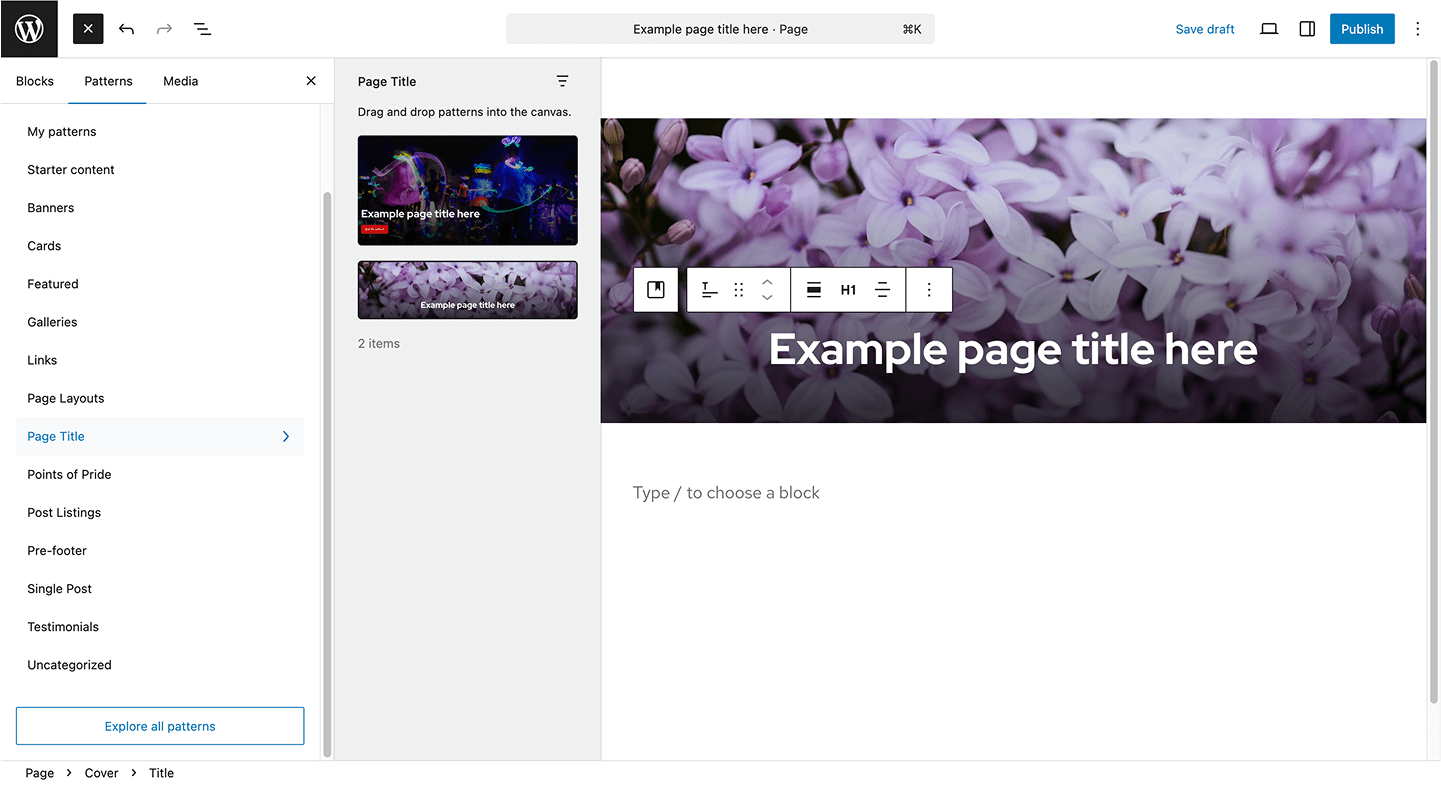Viewport: 1441px width, 785px height.
Task: Click the drag handle in block toolbar
Action: 738,290
